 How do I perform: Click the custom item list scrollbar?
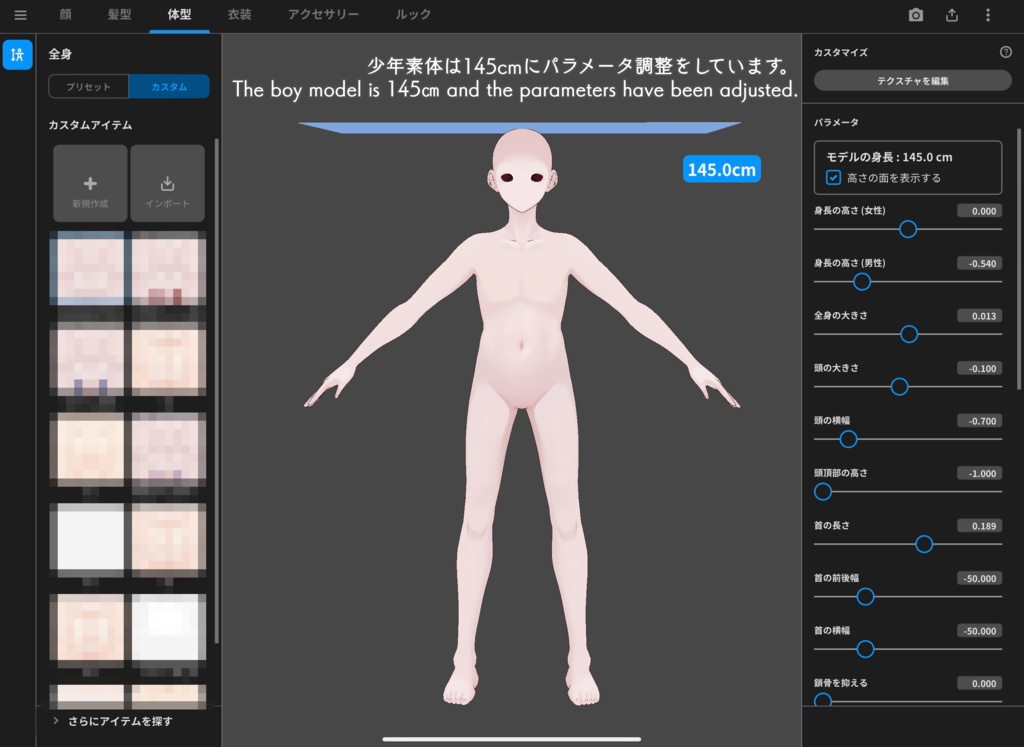coord(216,400)
